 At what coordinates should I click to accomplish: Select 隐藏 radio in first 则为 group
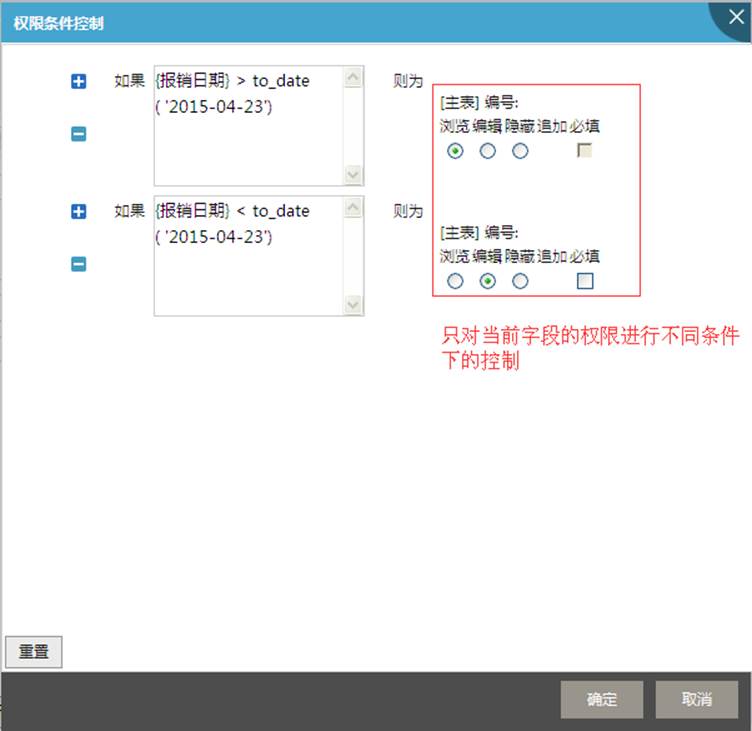(x=520, y=151)
